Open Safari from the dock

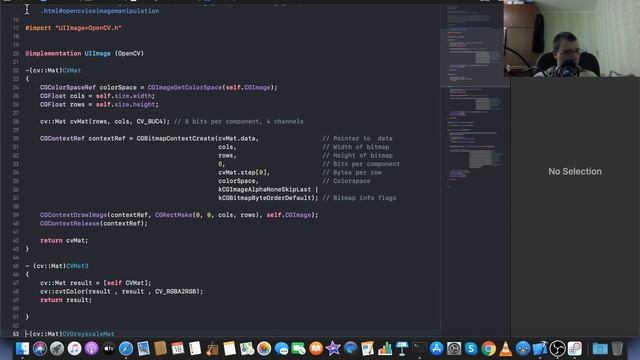[126, 349]
